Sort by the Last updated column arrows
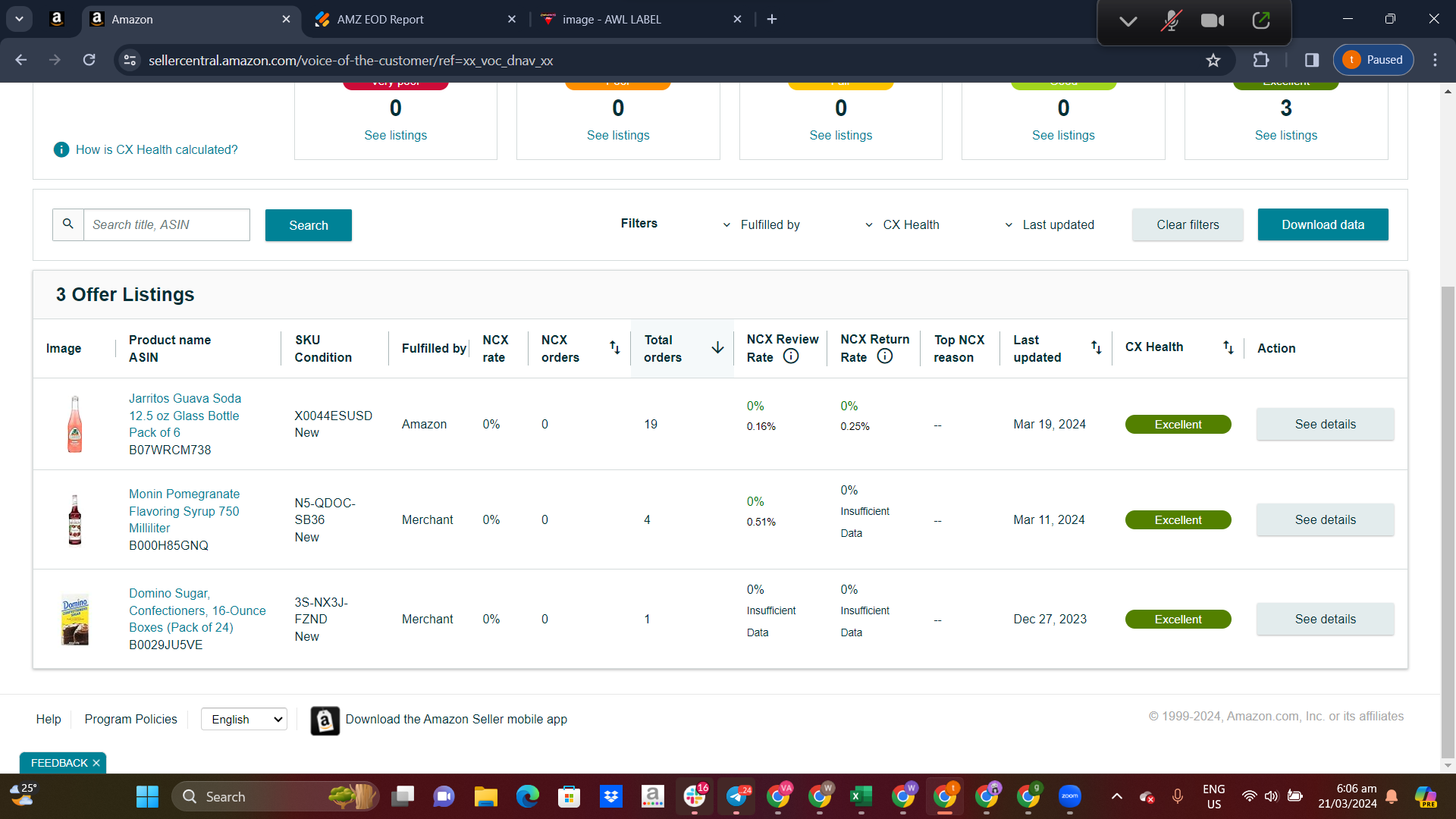Image resolution: width=1456 pixels, height=819 pixels. click(1097, 347)
